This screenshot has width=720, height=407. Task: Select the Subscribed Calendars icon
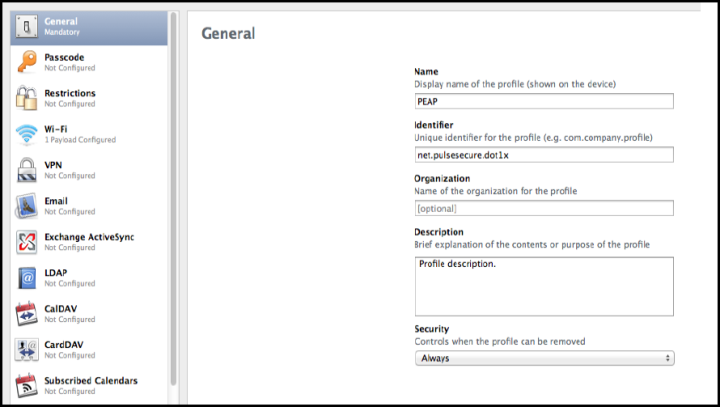[x=27, y=385]
